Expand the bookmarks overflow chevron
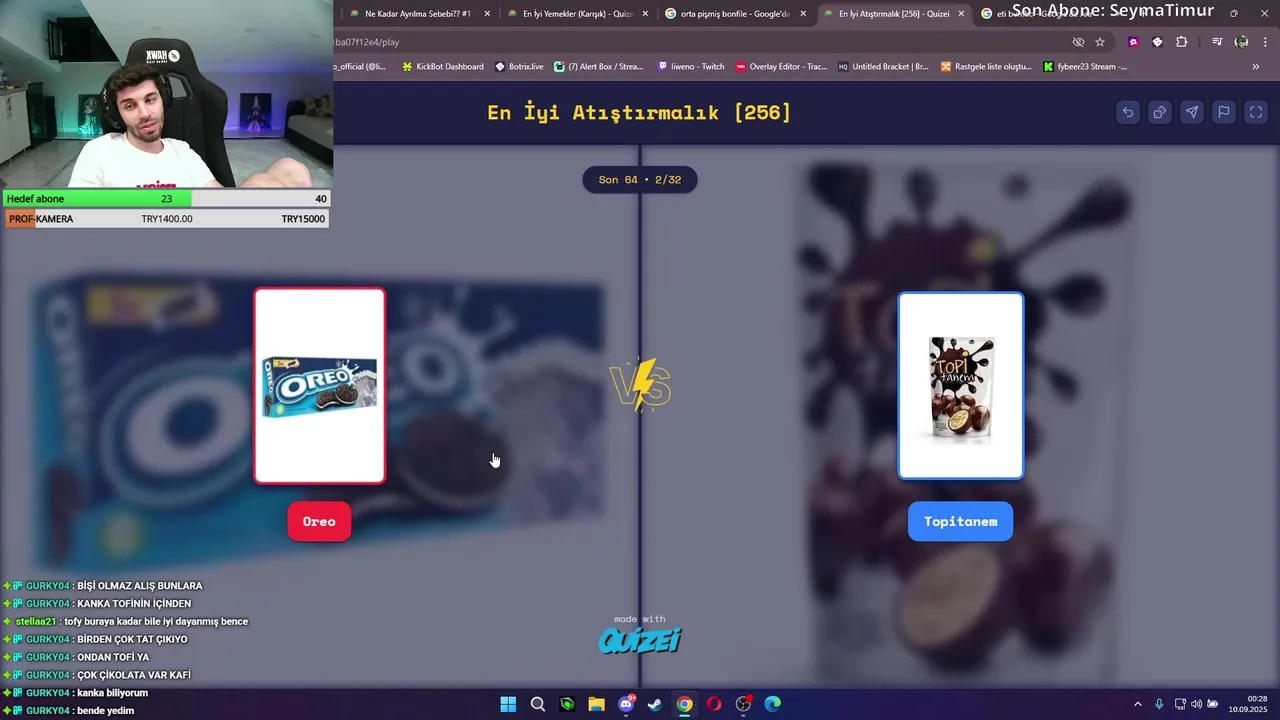The height and width of the screenshot is (720, 1280). (1256, 67)
